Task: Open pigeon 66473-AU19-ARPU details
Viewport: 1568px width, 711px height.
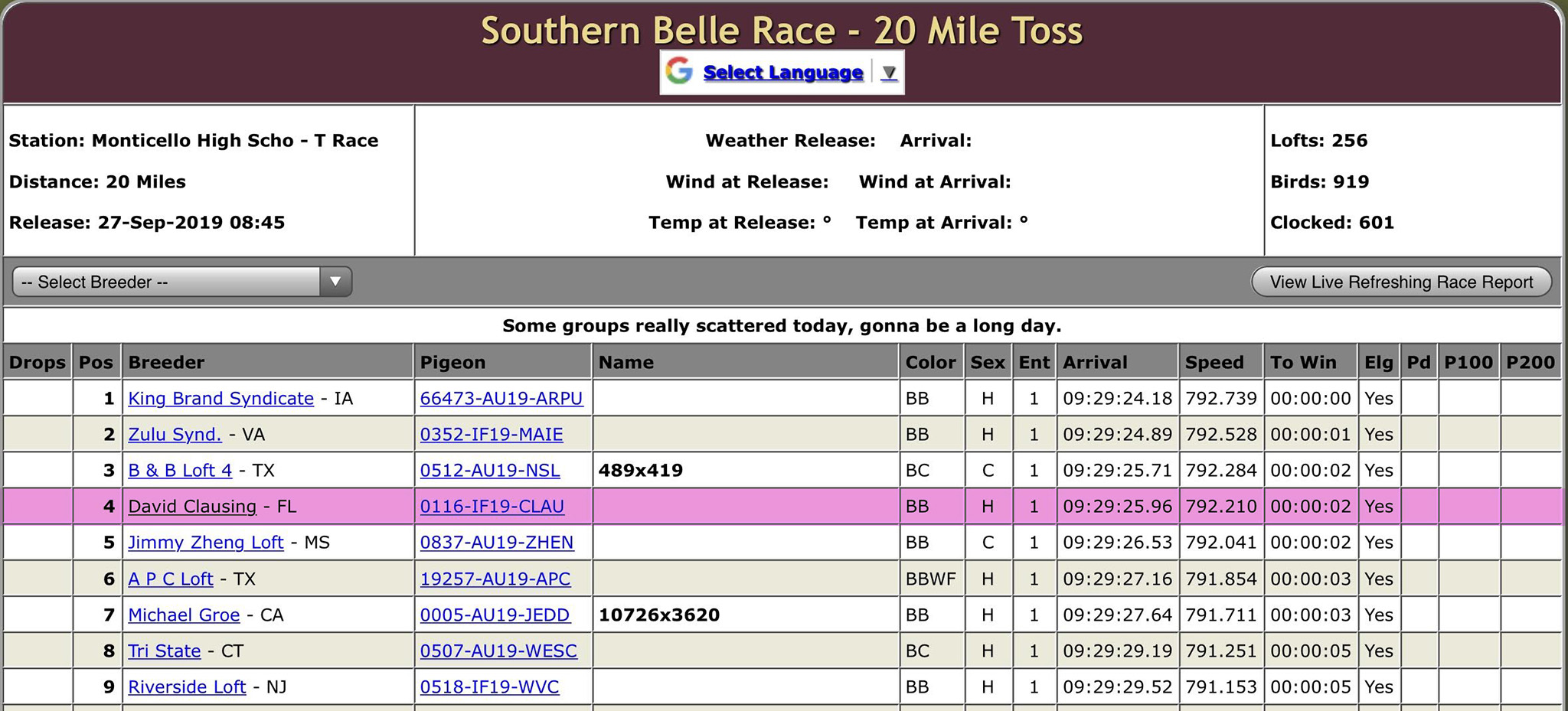Action: pyautogui.click(x=501, y=399)
